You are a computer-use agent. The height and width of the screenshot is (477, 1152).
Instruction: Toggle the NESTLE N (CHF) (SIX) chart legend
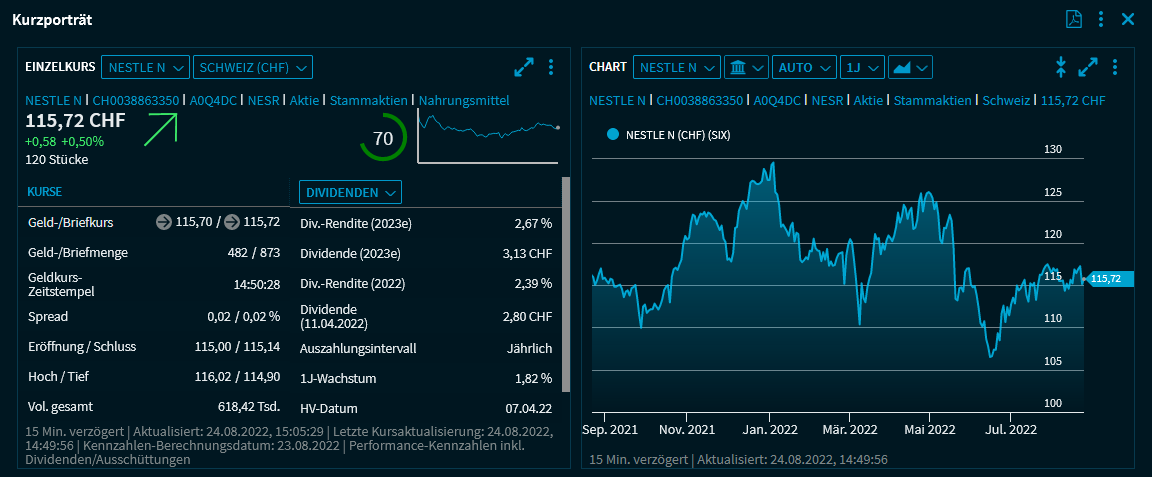tap(613, 134)
